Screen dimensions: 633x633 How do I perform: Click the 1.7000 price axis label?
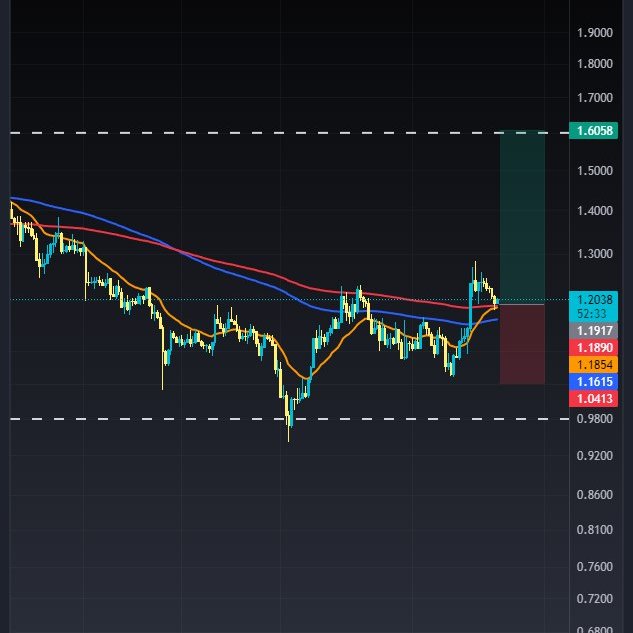tap(595, 98)
